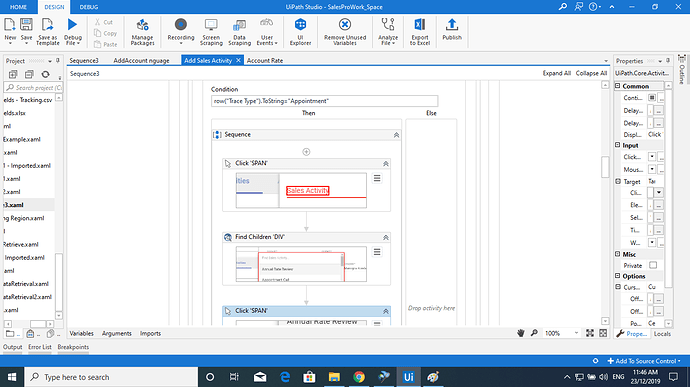Toggle the overview icon

(603, 333)
